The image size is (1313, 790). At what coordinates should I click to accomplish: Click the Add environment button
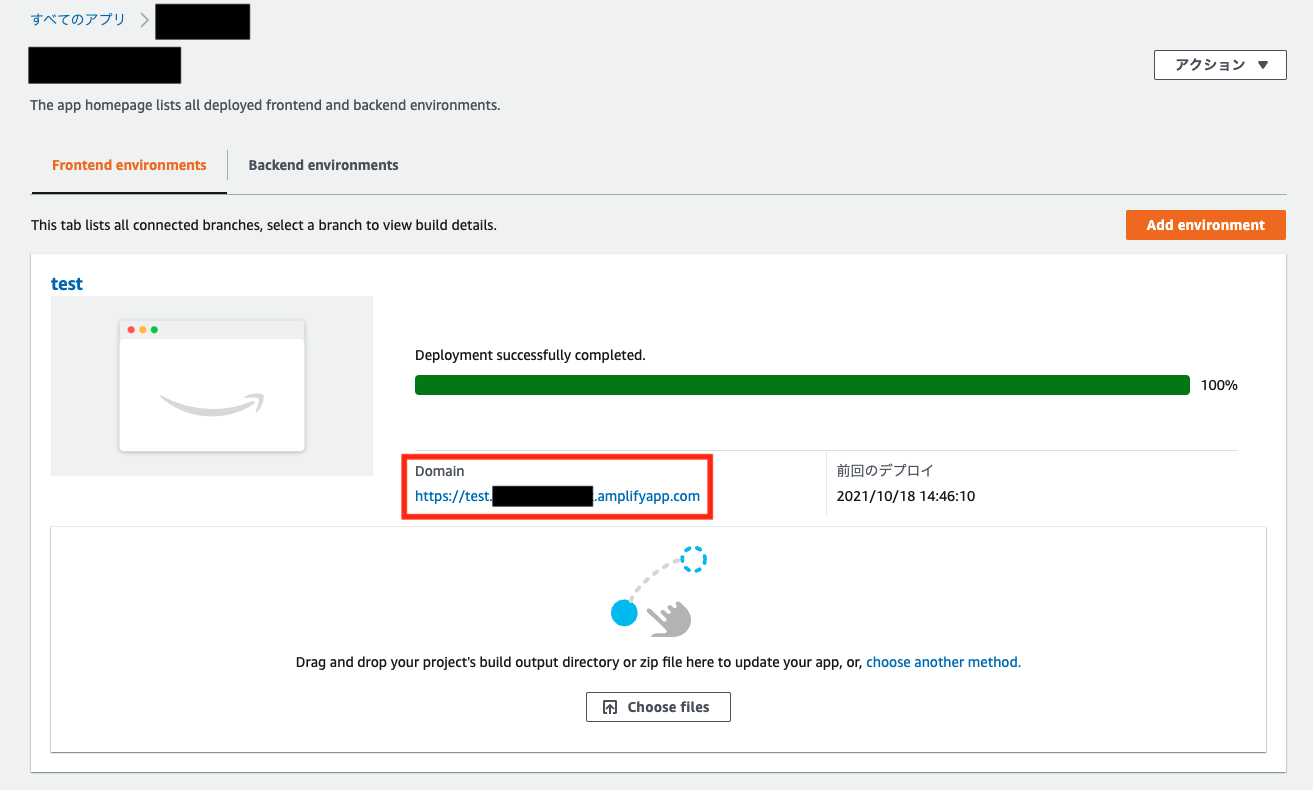pos(1205,224)
